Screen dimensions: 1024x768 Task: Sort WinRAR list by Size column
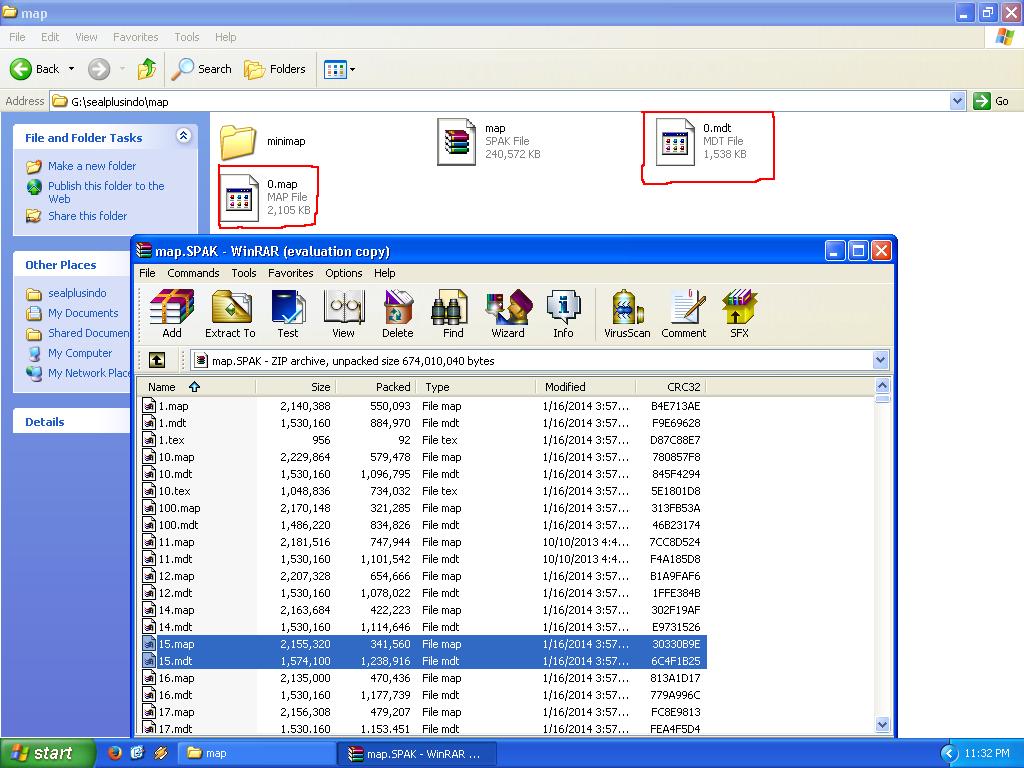coord(295,387)
